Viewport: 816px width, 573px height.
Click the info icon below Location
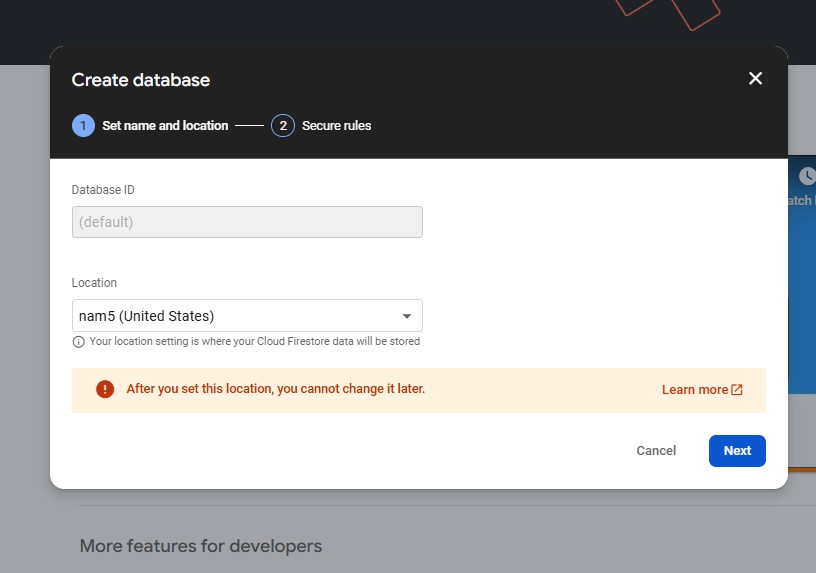pos(78,342)
